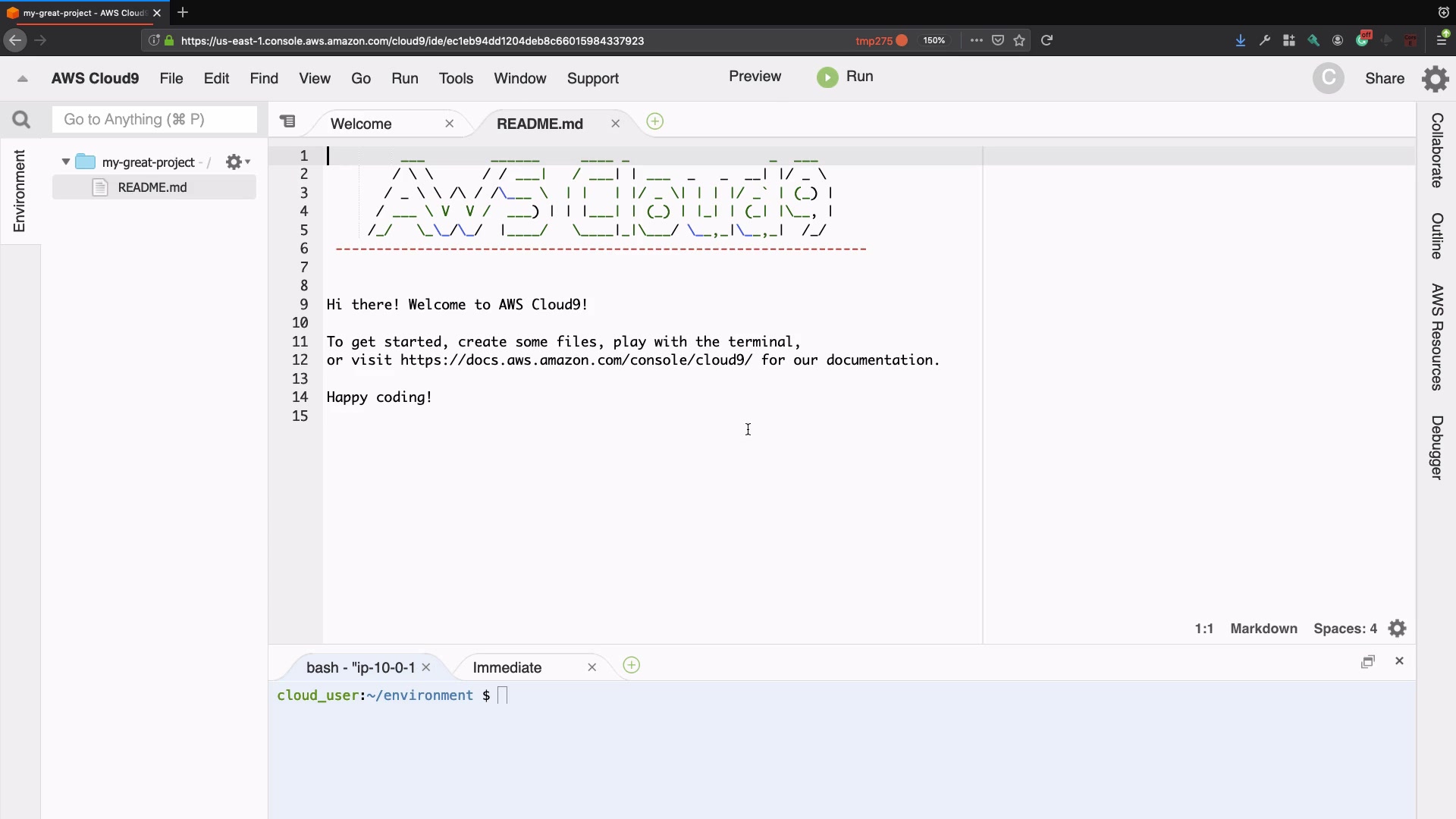Toggle the Debugger side panel

pyautogui.click(x=1436, y=447)
